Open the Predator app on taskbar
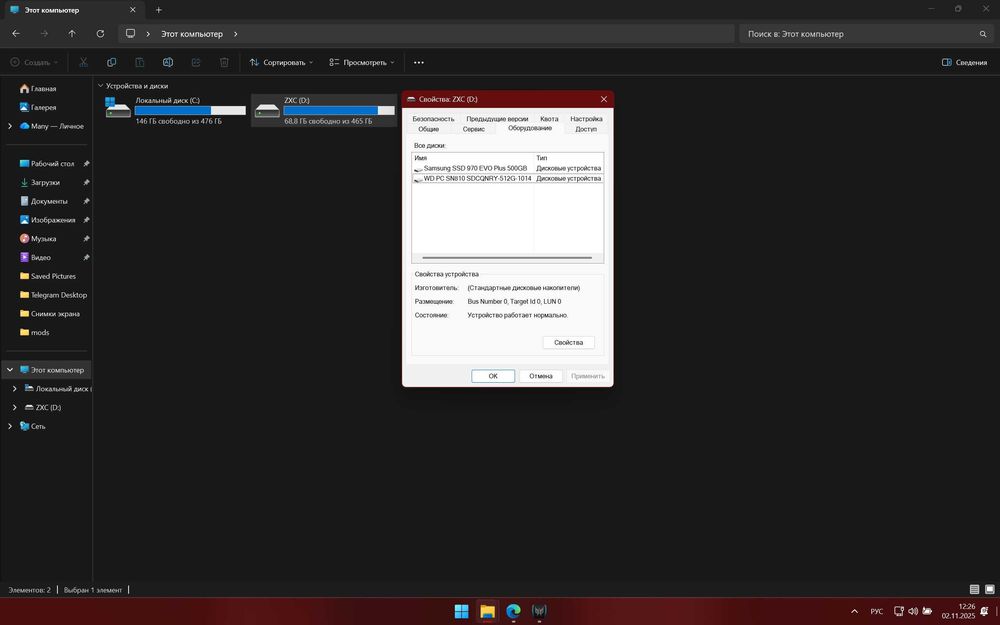This screenshot has height=625, width=1000. coord(540,612)
